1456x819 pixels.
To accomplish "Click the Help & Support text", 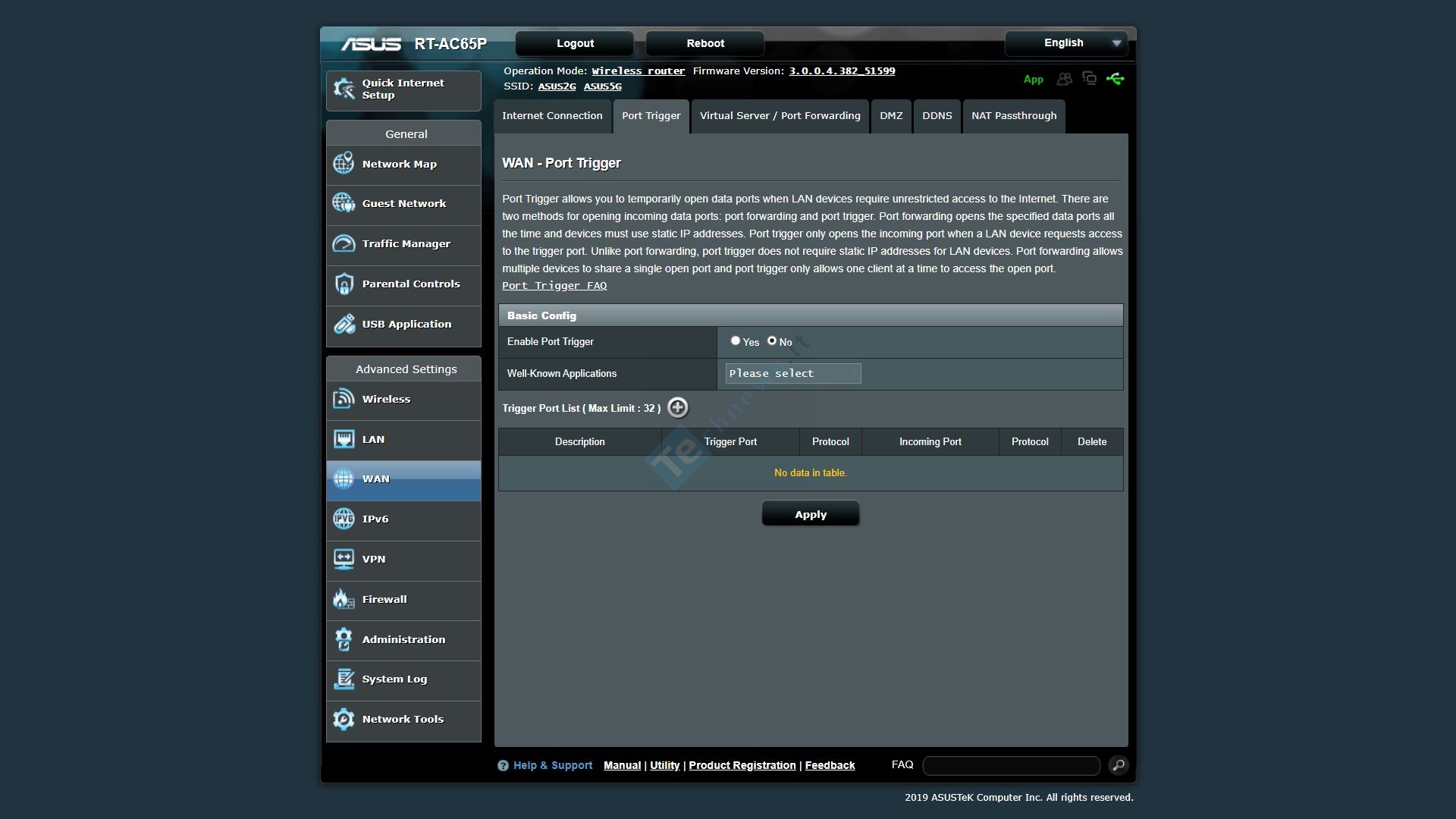I will [553, 766].
